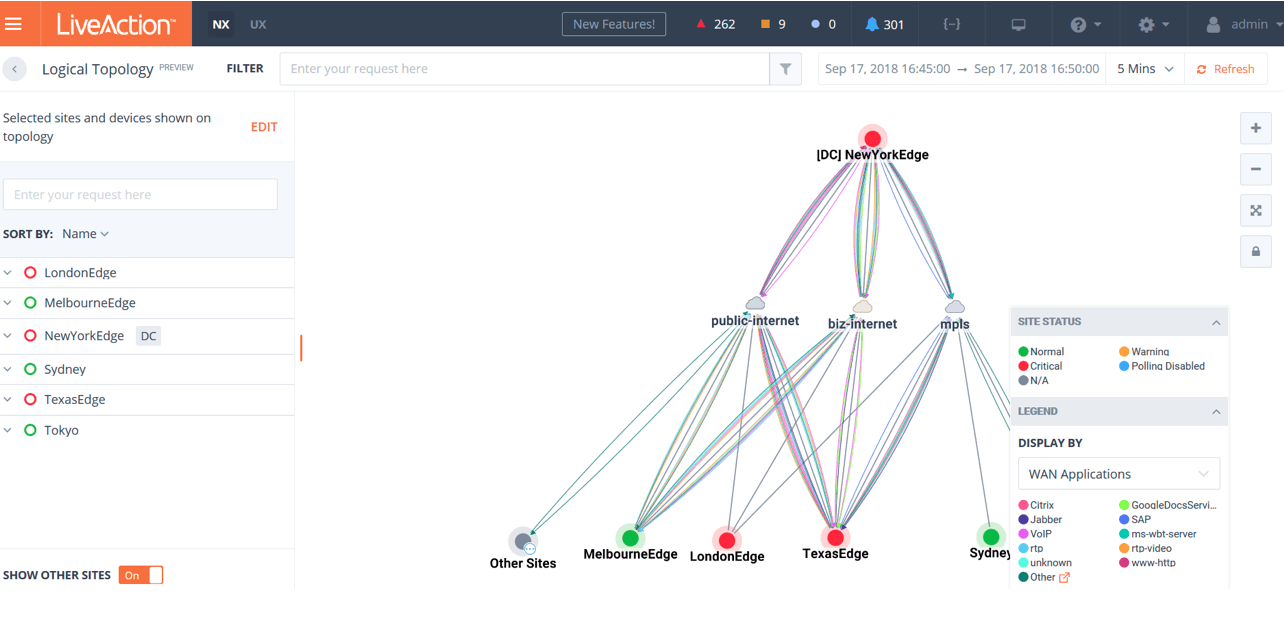Open the hamburger main menu
Screen dimensions: 1284x636
14,24
